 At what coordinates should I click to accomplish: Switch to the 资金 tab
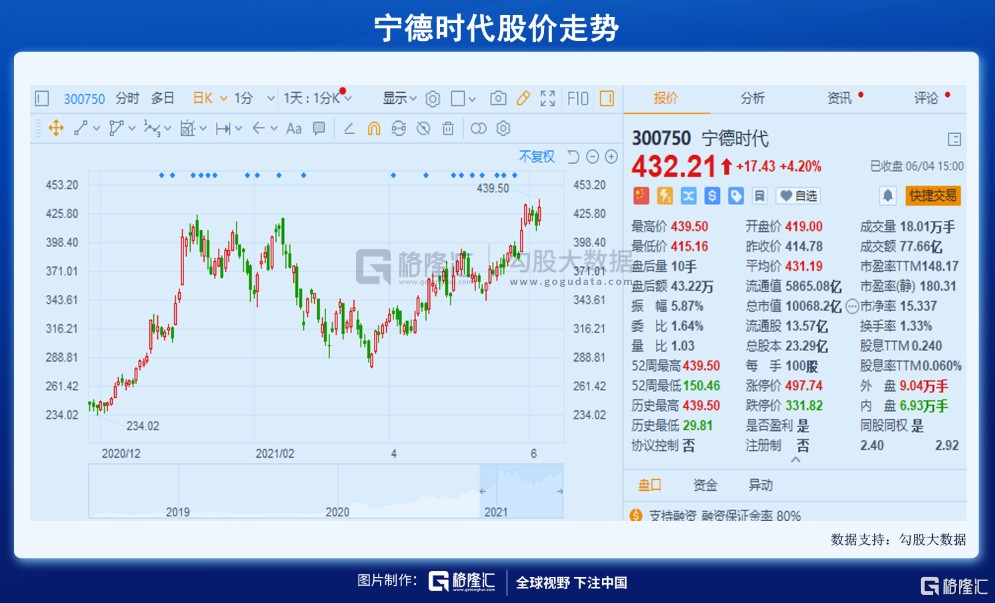point(705,486)
